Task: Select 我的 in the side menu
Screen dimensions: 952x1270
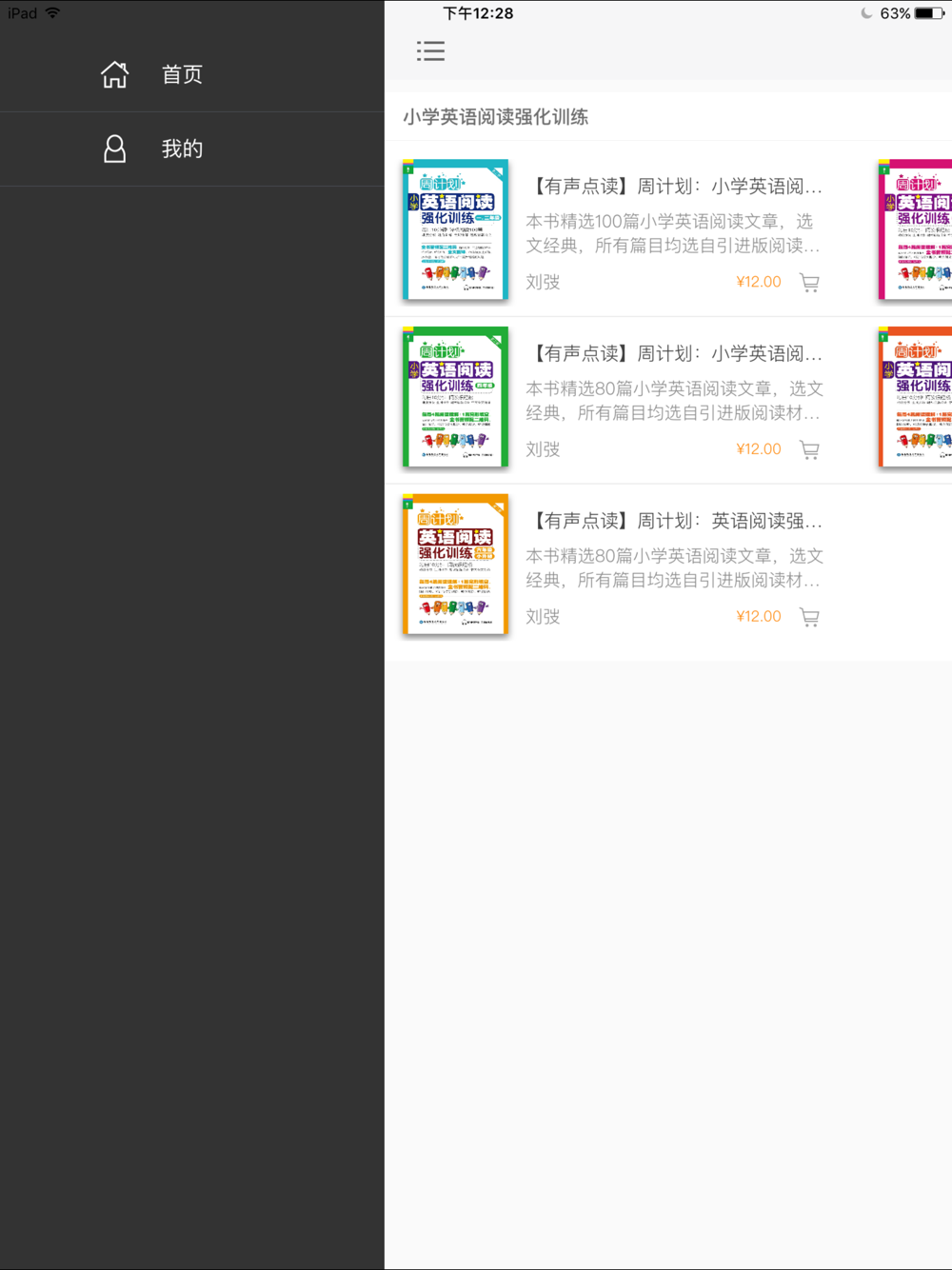Action: click(182, 149)
